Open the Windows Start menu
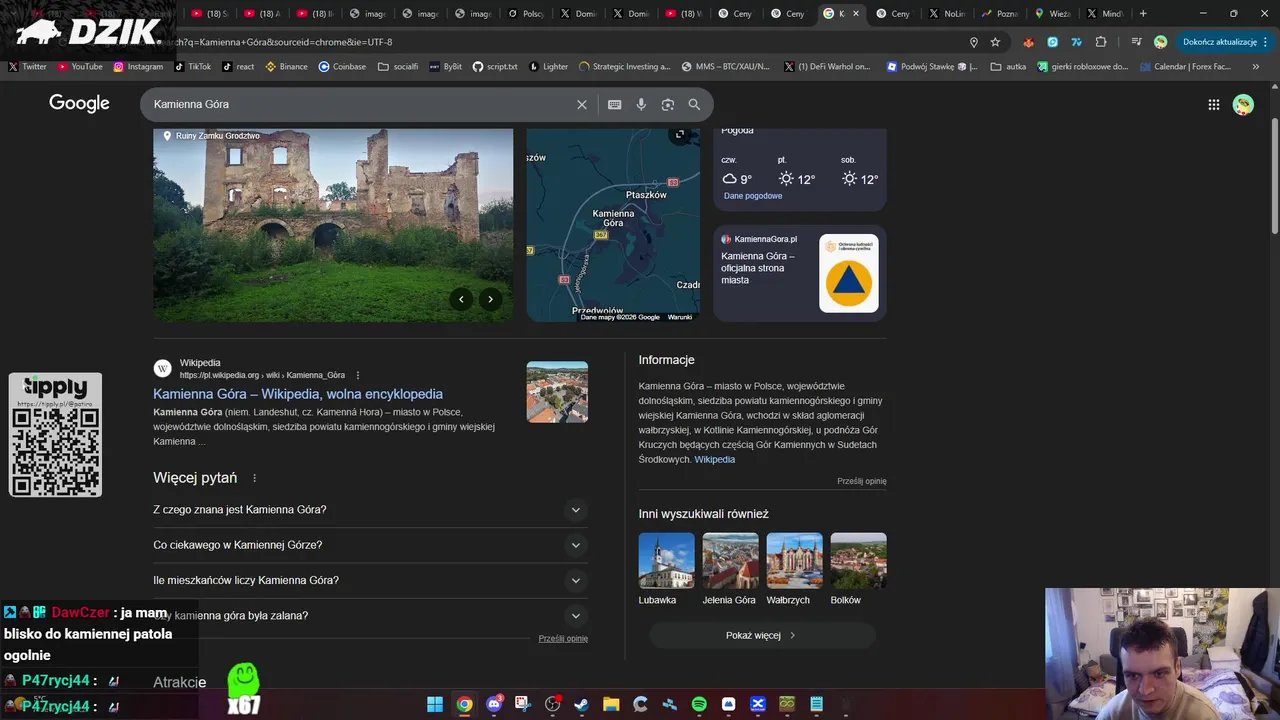The width and height of the screenshot is (1280, 720). pyautogui.click(x=435, y=704)
